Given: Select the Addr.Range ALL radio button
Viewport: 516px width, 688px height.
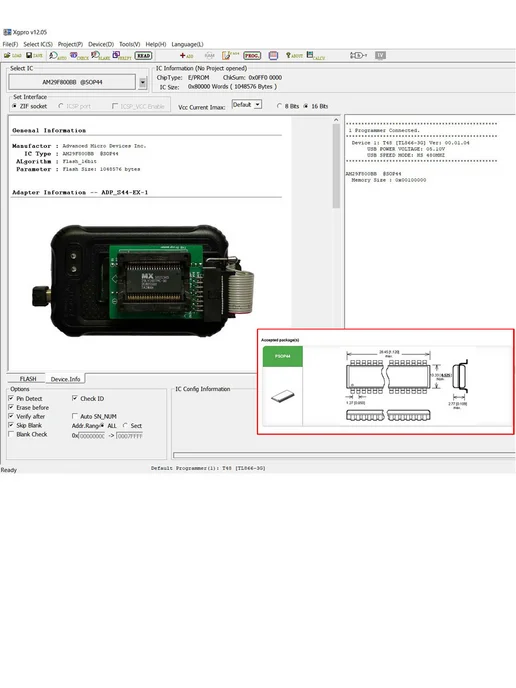Looking at the screenshot, I should point(102,426).
